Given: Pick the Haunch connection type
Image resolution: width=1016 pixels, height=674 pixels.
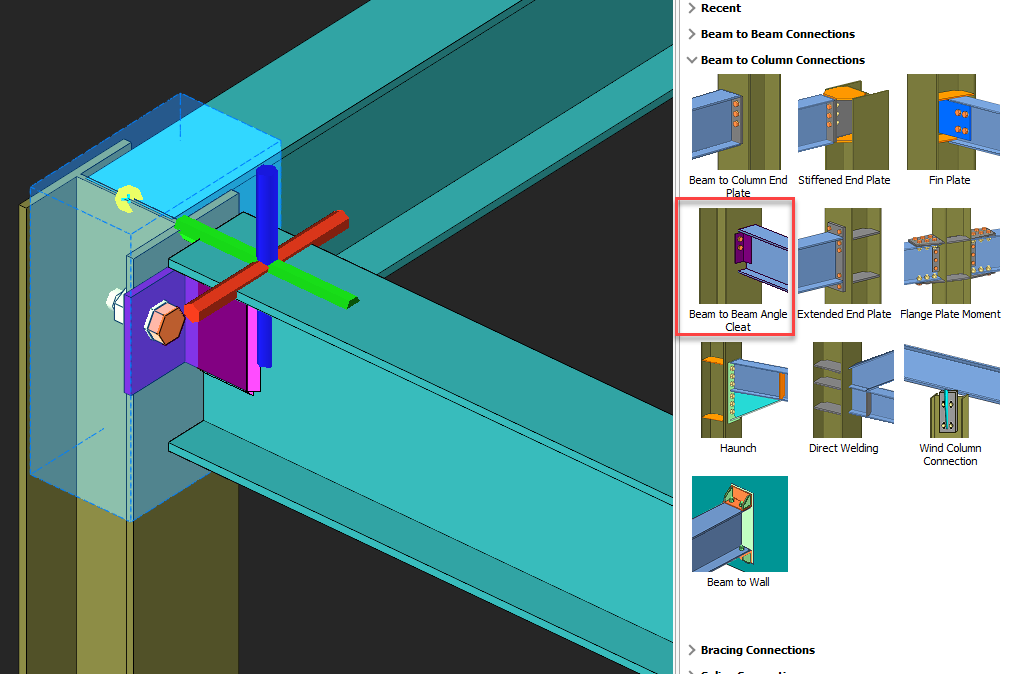Looking at the screenshot, I should [738, 390].
